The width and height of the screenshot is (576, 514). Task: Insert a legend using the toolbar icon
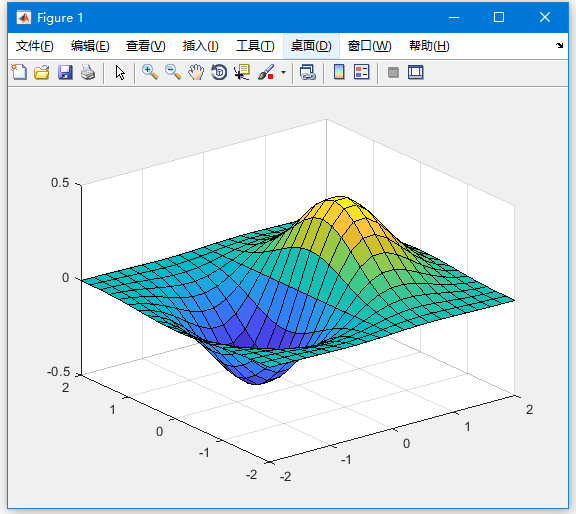(361, 72)
